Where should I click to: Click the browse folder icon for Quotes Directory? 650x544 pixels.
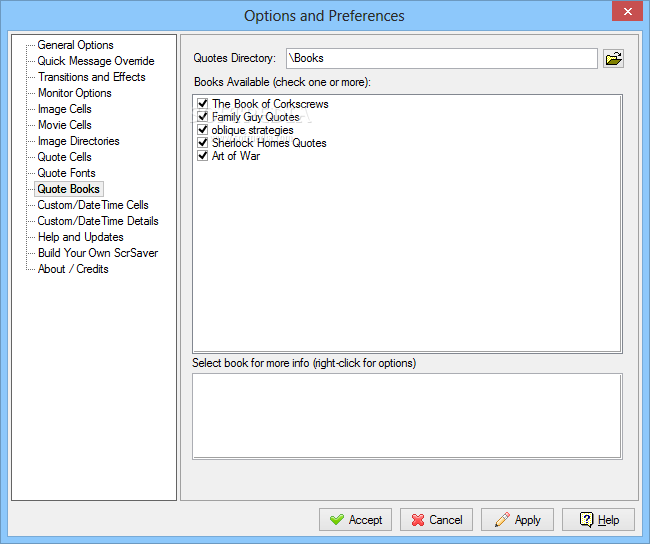(x=613, y=58)
